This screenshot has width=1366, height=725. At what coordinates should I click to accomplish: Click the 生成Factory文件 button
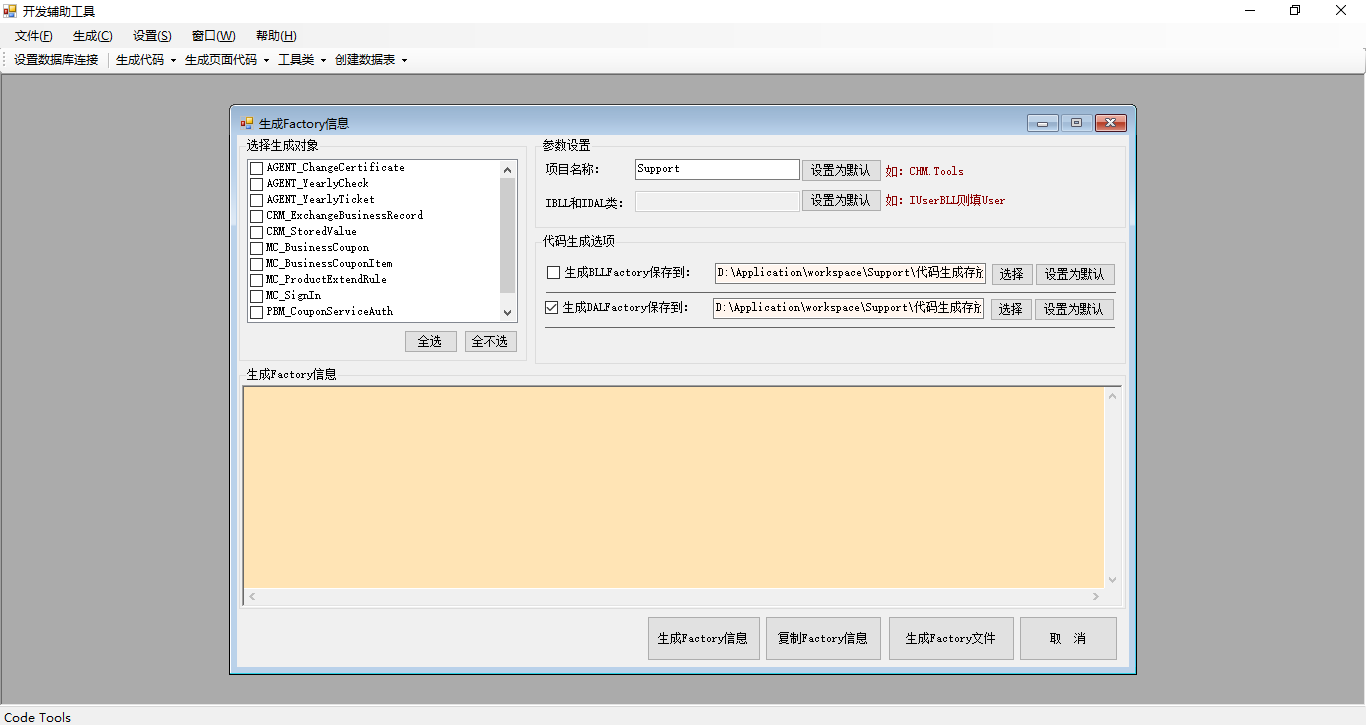coord(951,638)
